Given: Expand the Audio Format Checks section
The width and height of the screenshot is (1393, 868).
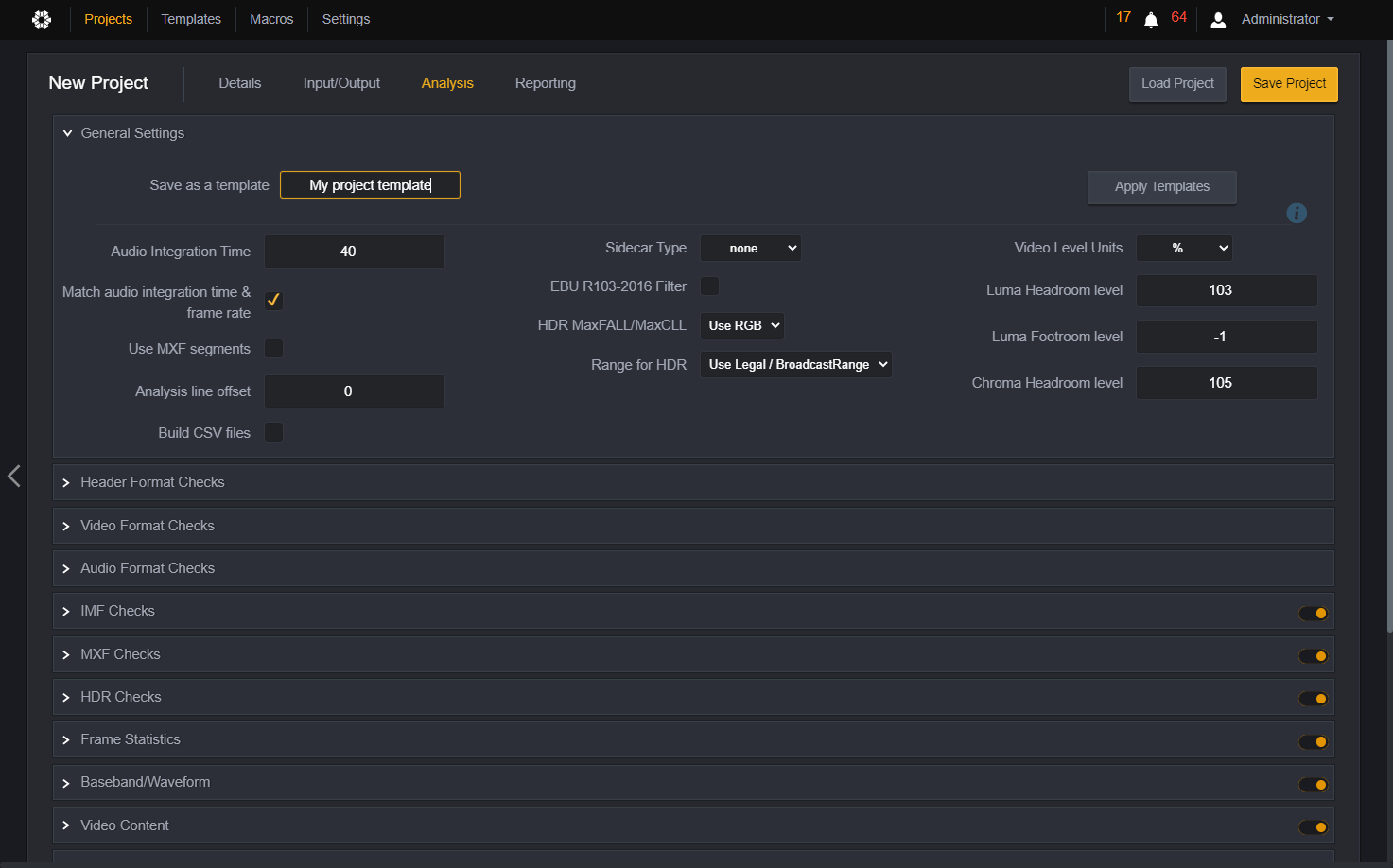Looking at the screenshot, I should coord(693,568).
